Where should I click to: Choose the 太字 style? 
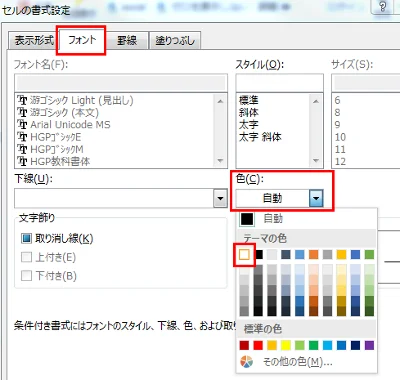[248, 125]
